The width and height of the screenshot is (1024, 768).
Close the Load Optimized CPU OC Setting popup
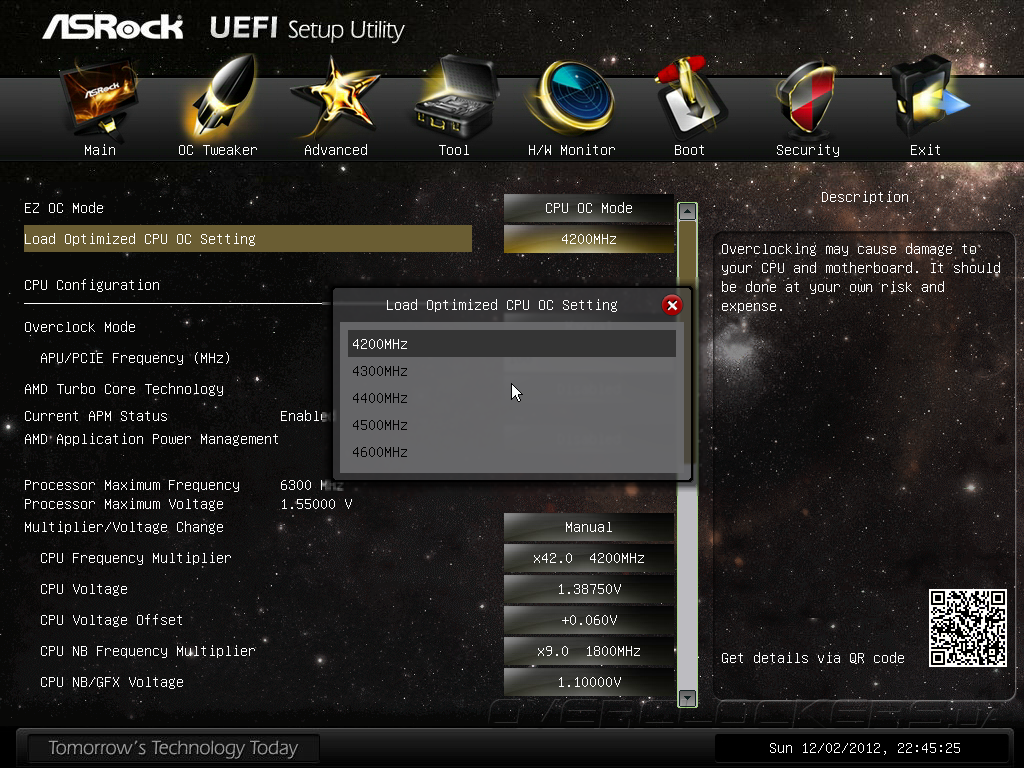(672, 305)
